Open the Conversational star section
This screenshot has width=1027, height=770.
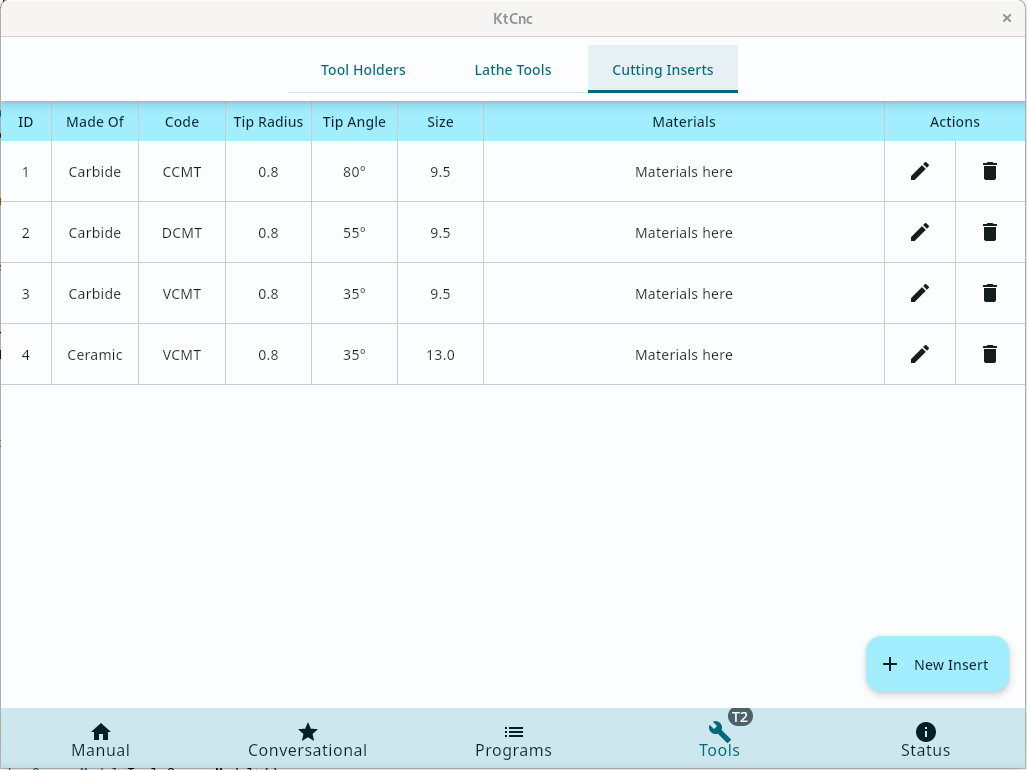click(x=308, y=740)
